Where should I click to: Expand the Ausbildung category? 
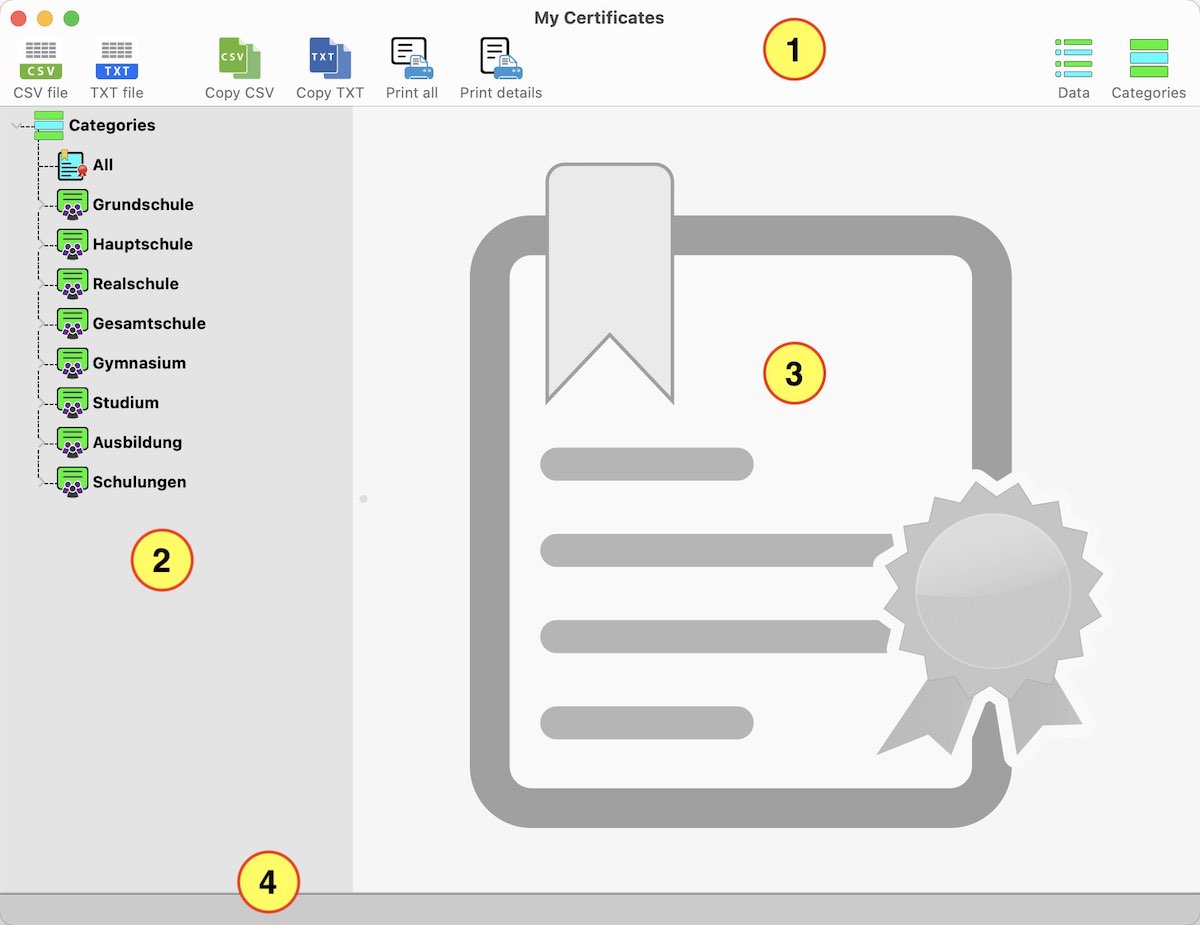click(x=41, y=443)
